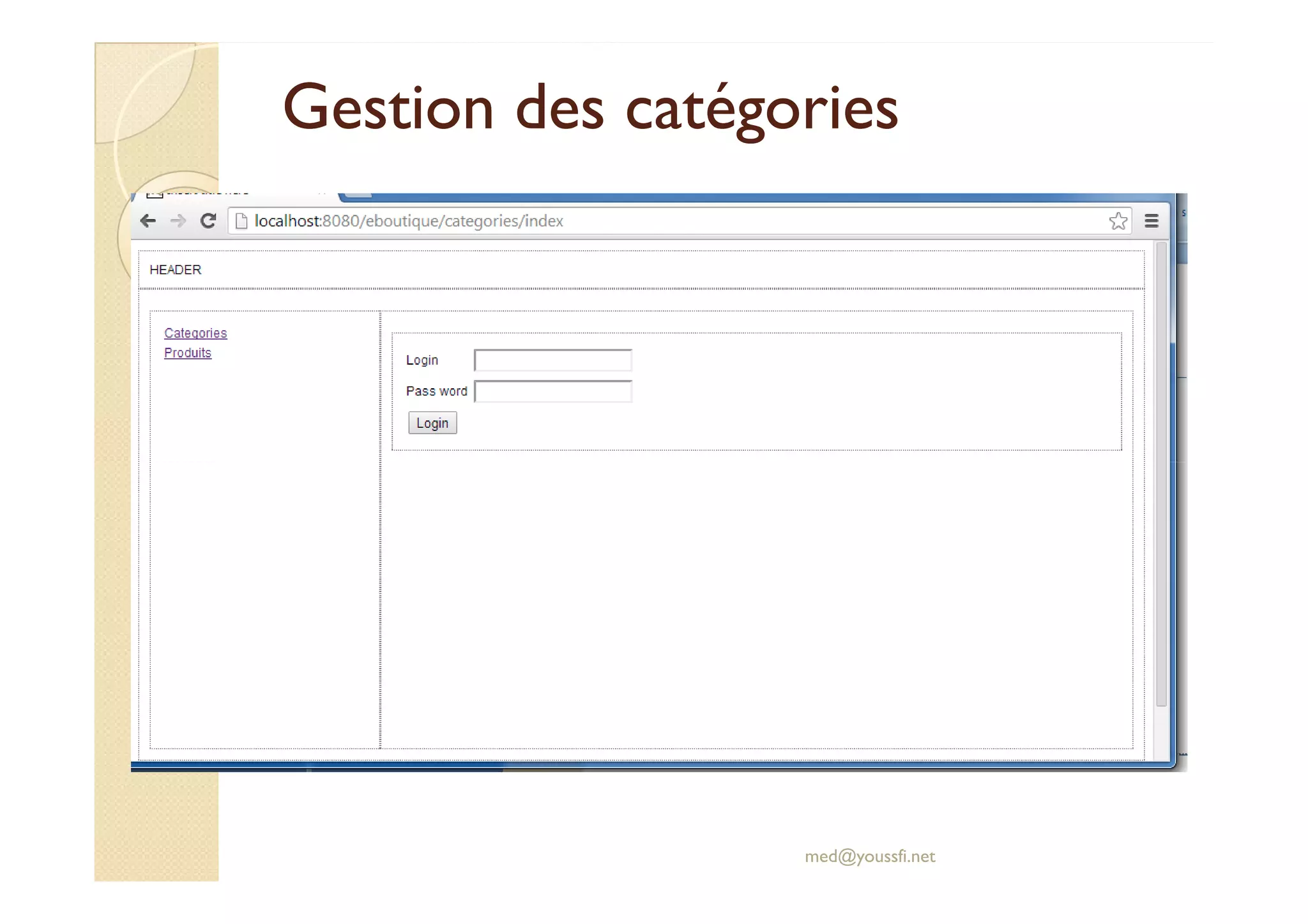Click the Login label beside the first field
Image resolution: width=1308 pixels, height=924 pixels.
coord(422,360)
